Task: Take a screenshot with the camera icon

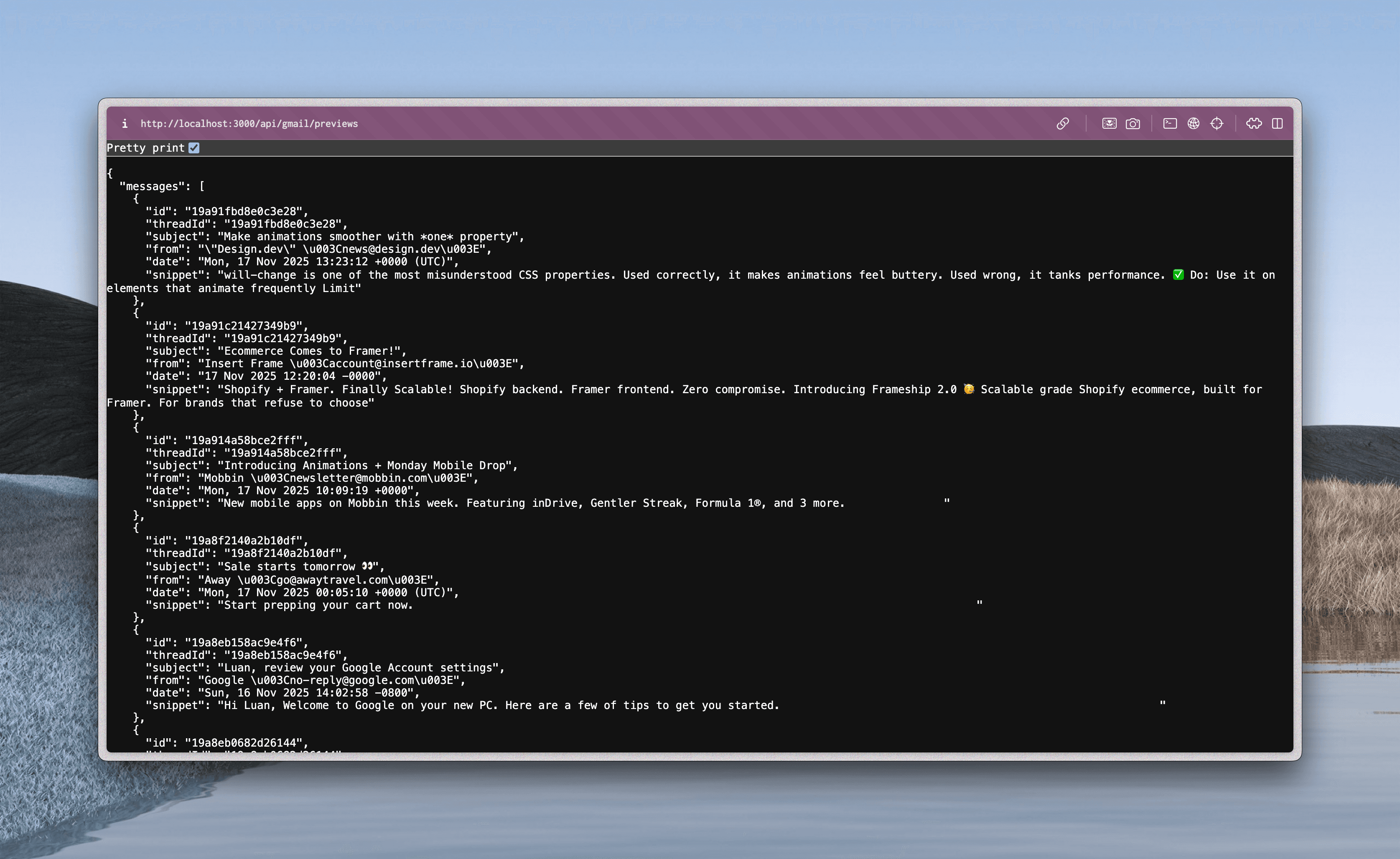Action: (x=1133, y=123)
